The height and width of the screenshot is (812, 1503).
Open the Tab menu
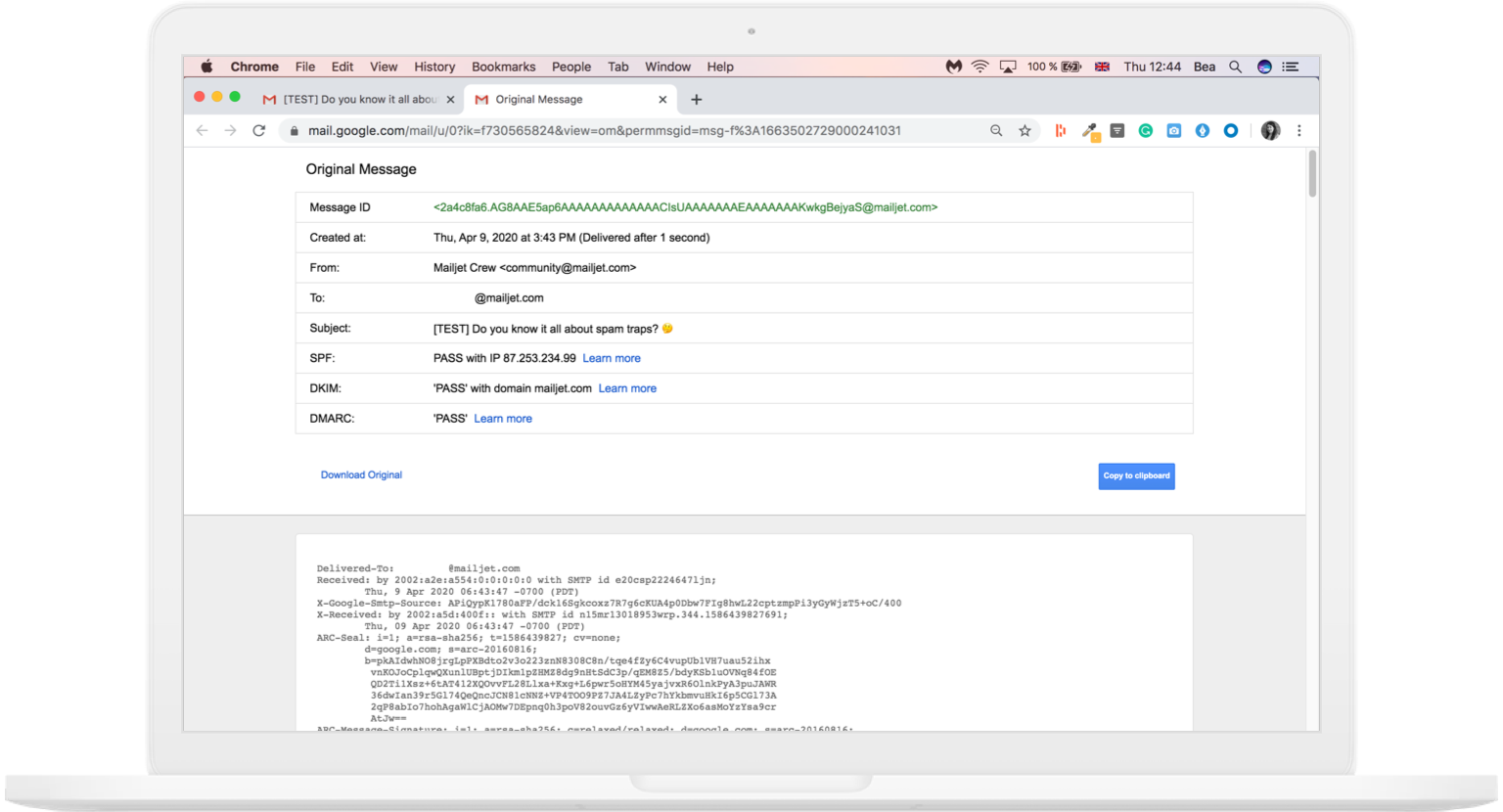click(618, 67)
